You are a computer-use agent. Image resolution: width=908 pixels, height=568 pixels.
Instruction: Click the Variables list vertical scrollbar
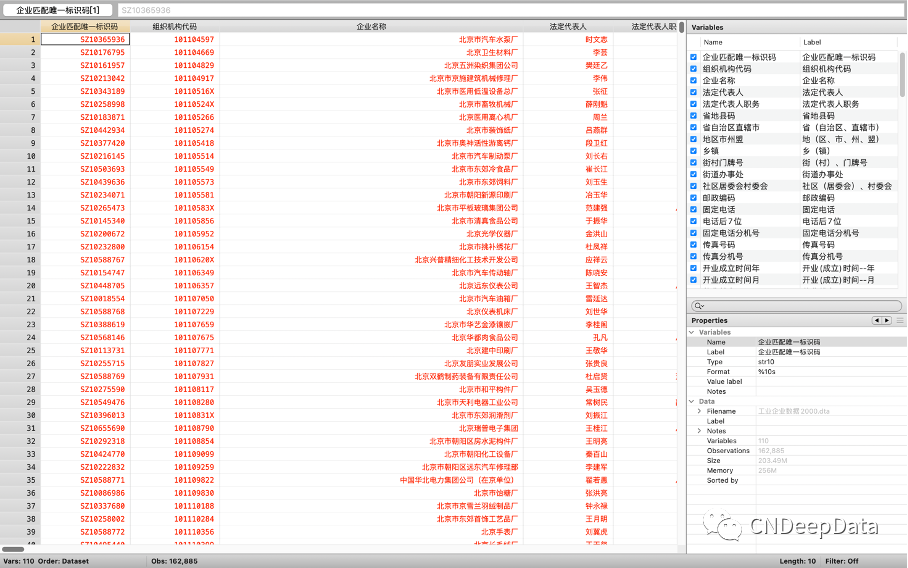click(x=902, y=74)
